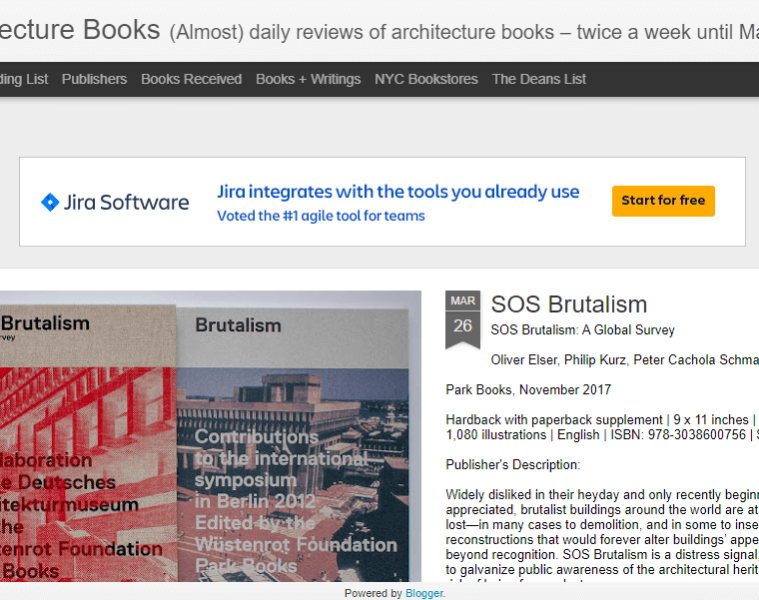
Task: Select the NYC Bookstores menu item
Action: coord(426,79)
